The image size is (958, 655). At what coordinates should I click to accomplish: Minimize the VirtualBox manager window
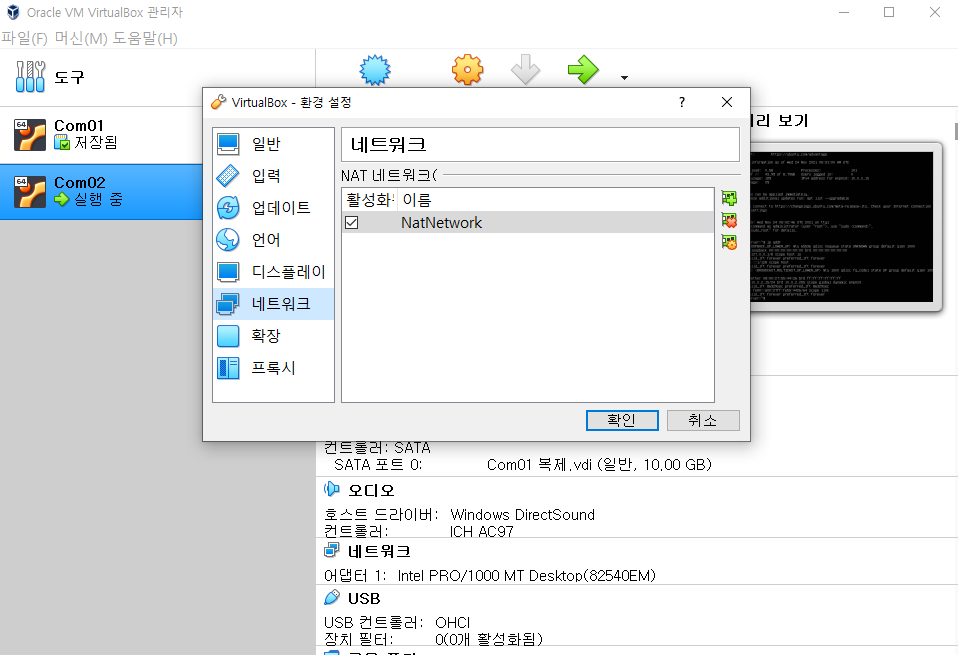click(844, 12)
